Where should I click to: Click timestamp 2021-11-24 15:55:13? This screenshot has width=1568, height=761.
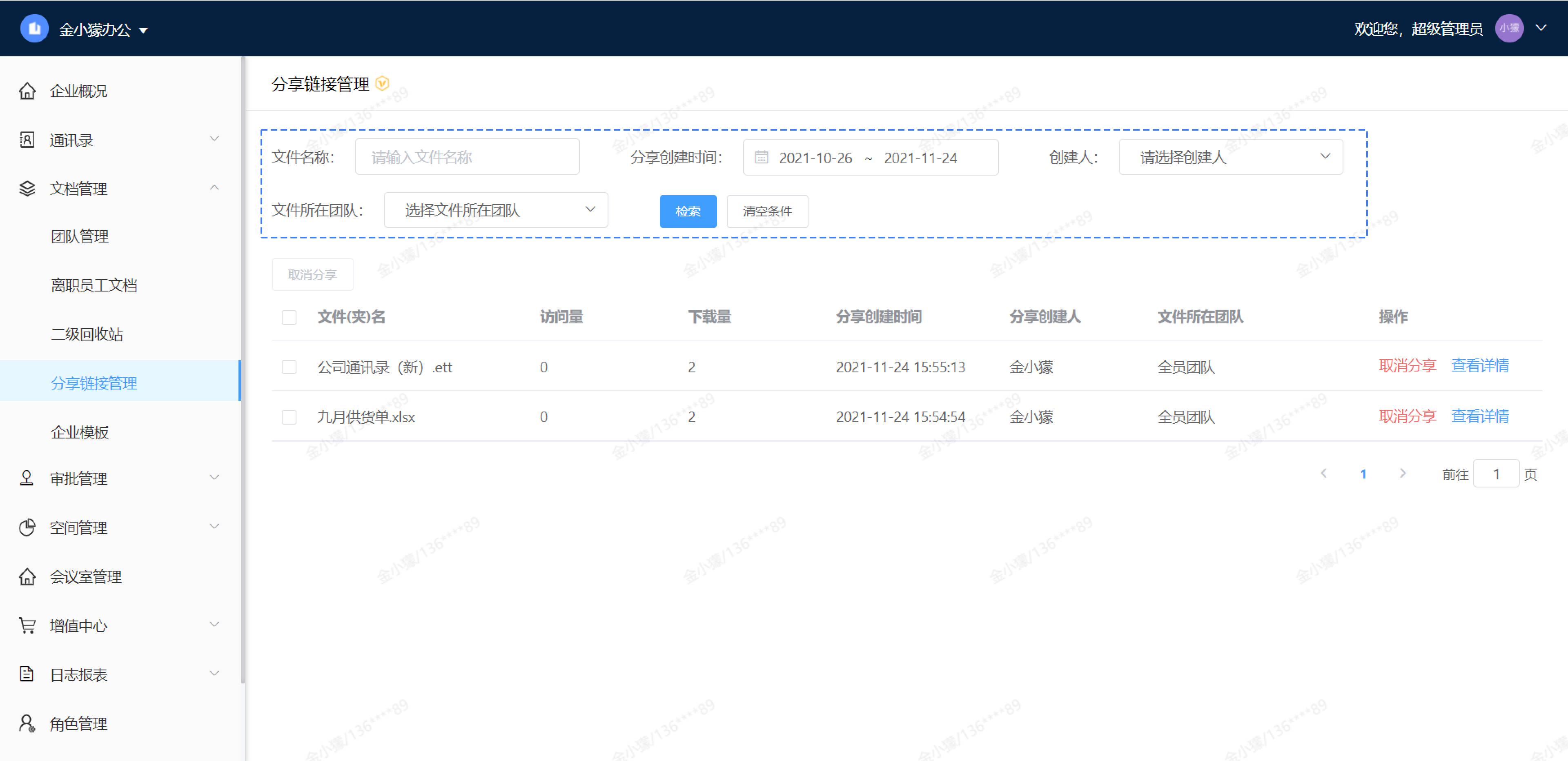900,367
